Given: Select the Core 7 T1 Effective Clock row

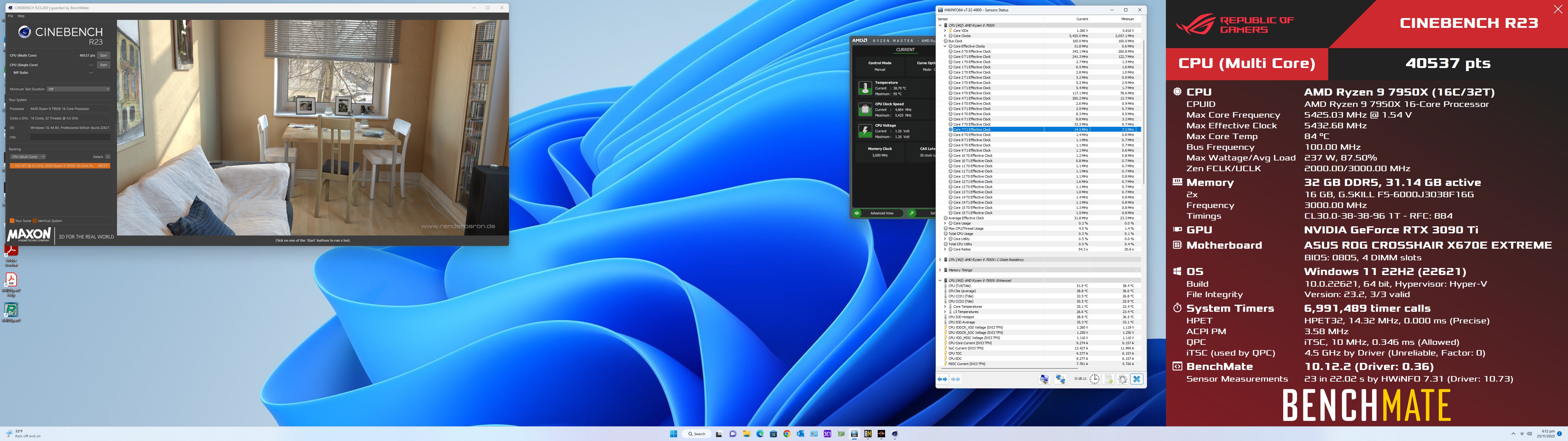Looking at the screenshot, I should pyautogui.click(x=1043, y=130).
